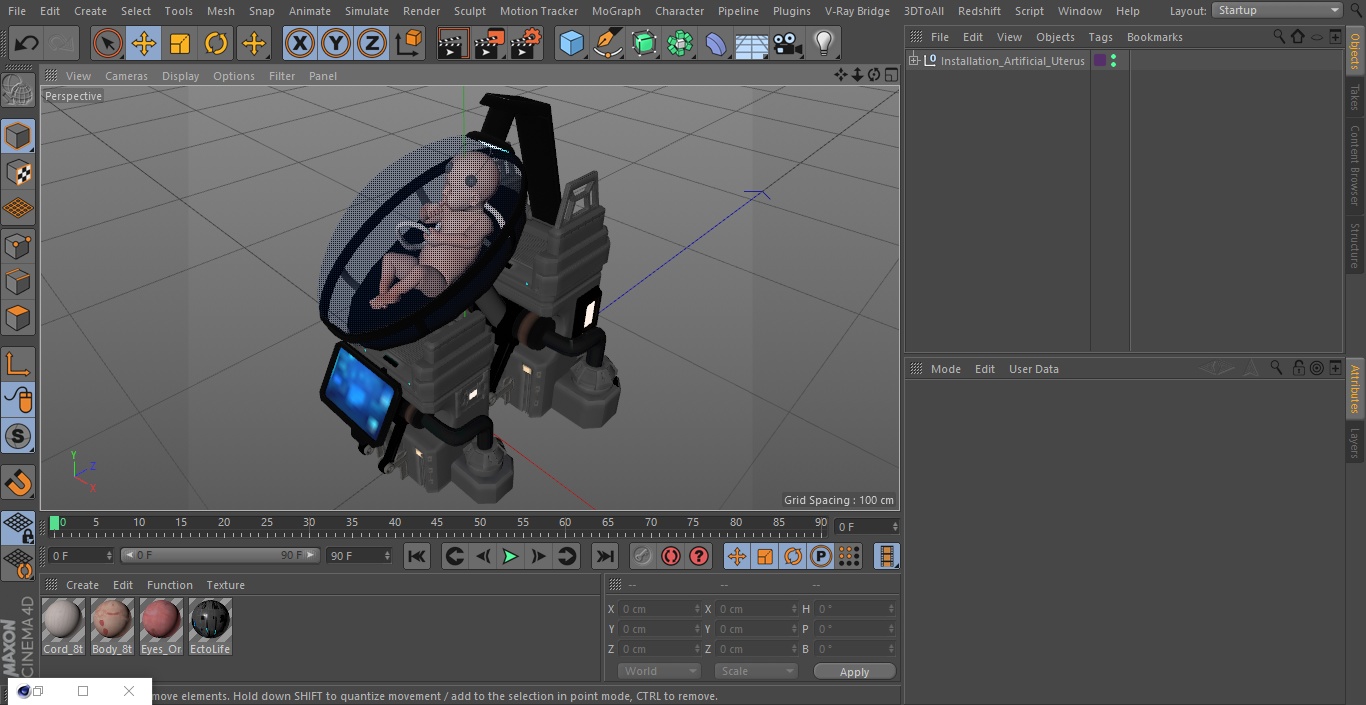Open the spline Pen tool

pos(607,44)
